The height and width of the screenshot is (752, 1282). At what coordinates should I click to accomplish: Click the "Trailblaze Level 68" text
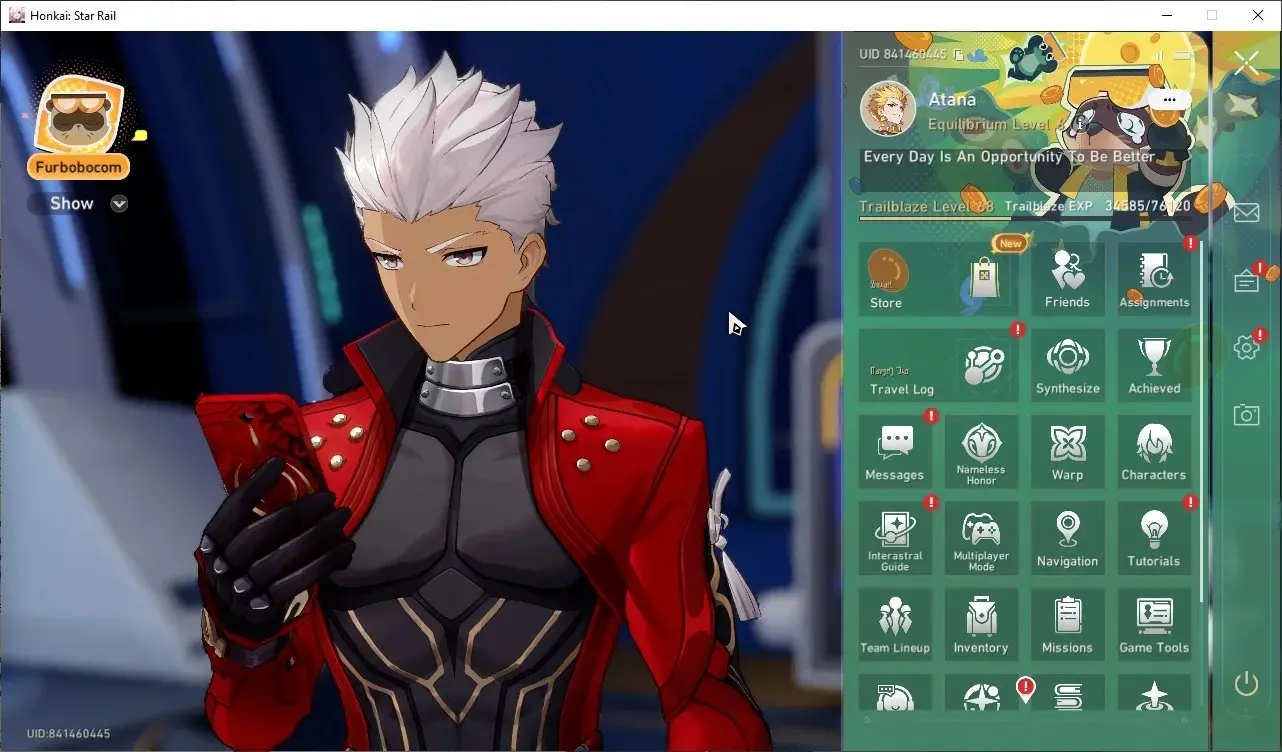point(927,206)
